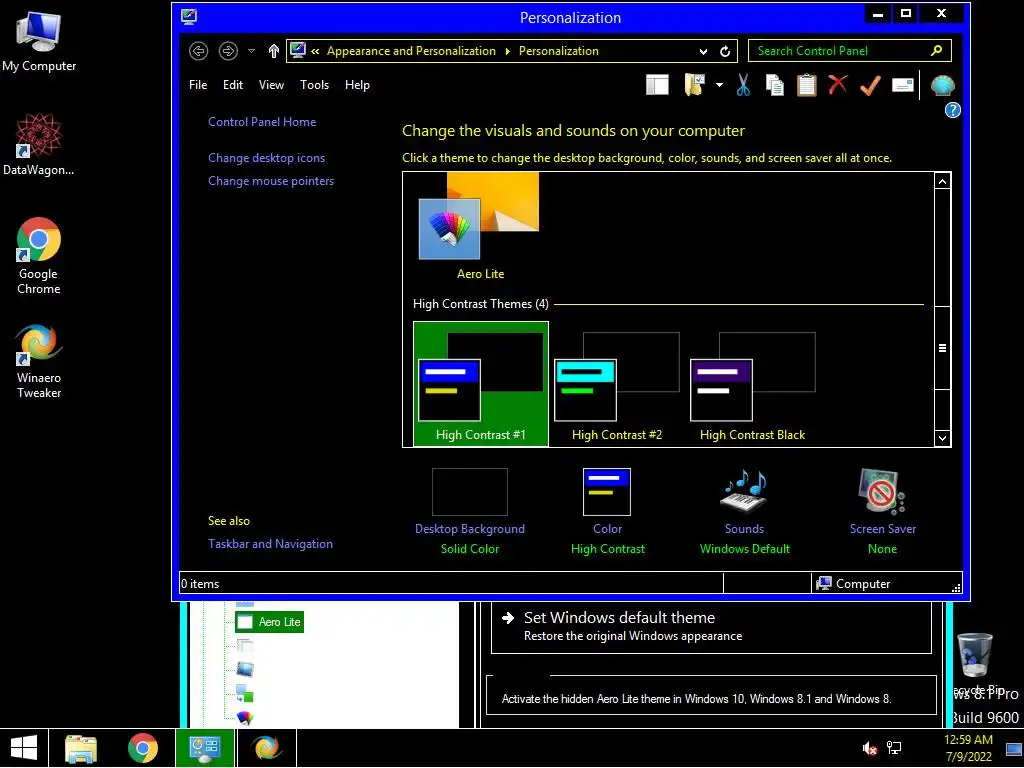This screenshot has width=1024, height=768.
Task: Open the Tools menu
Action: point(314,85)
